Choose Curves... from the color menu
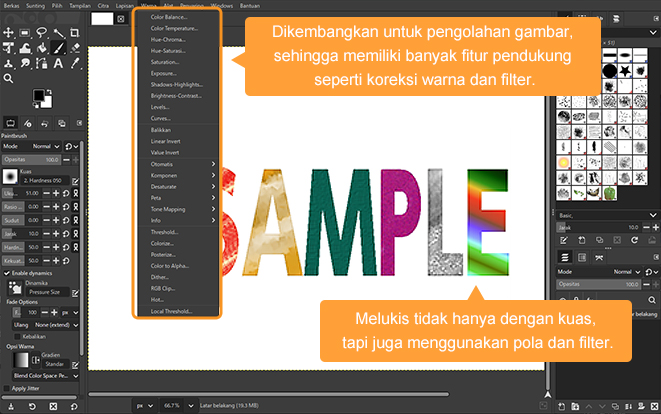 click(x=163, y=118)
